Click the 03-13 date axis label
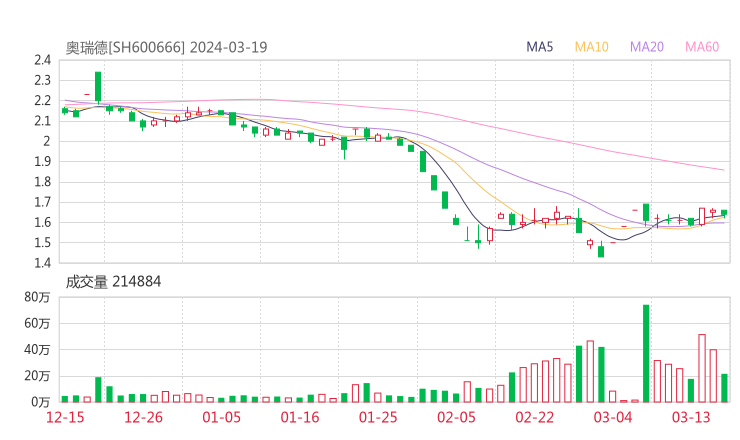 [x=691, y=417]
